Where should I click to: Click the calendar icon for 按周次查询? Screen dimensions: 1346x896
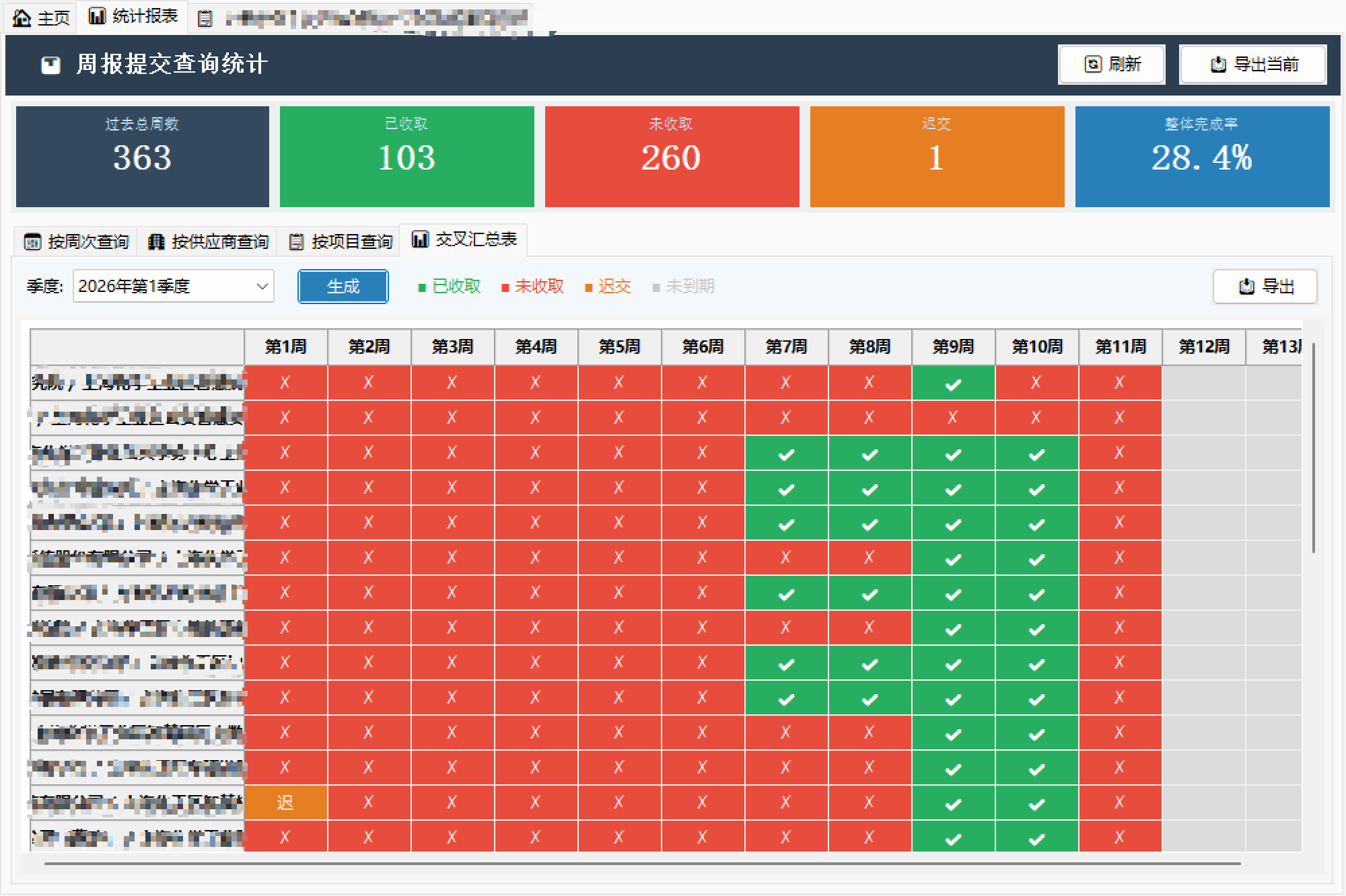pyautogui.click(x=32, y=241)
